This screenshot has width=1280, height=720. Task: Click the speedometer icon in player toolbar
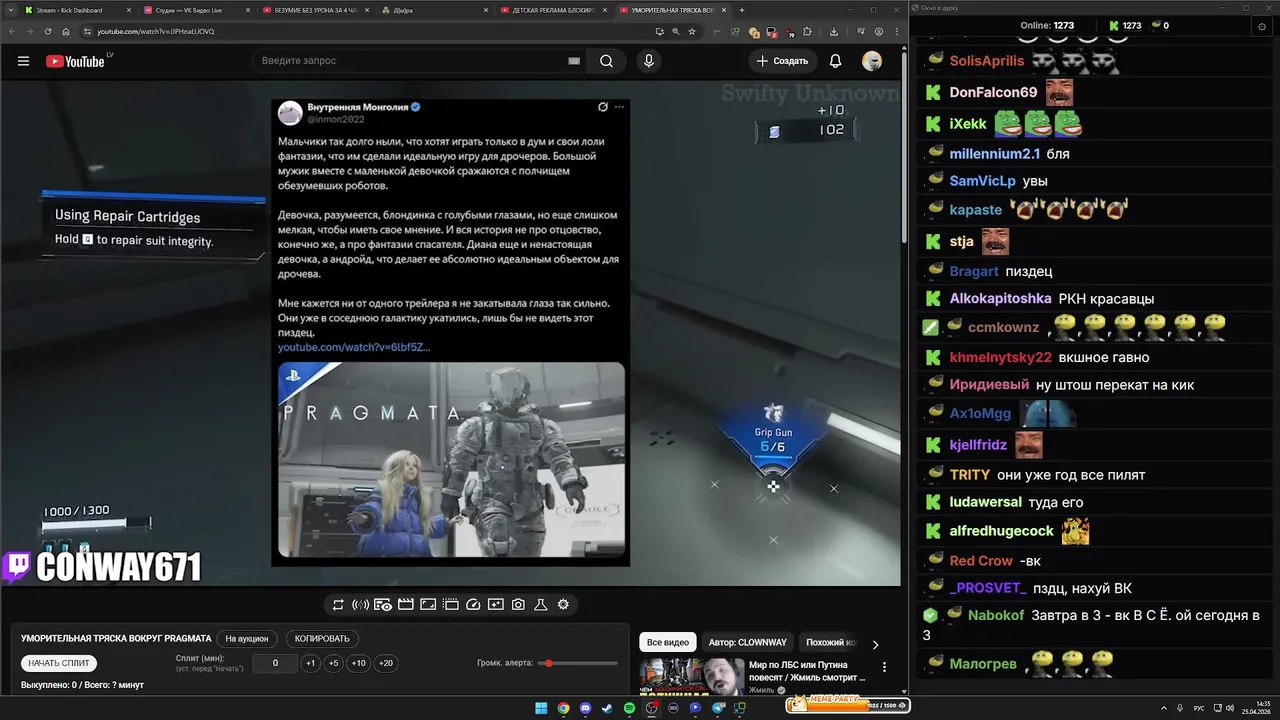[474, 605]
